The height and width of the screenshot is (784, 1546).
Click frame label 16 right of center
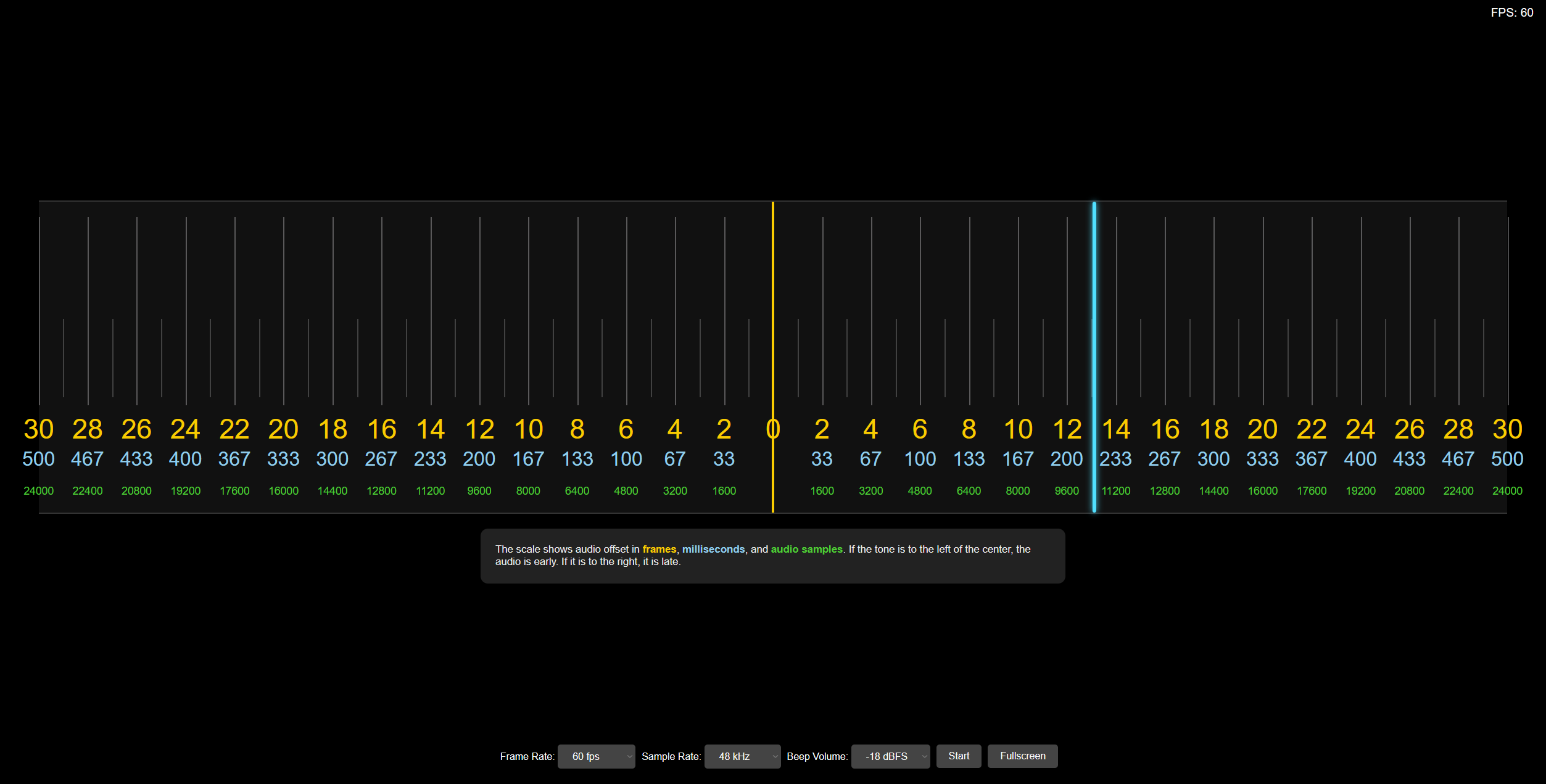click(1165, 429)
